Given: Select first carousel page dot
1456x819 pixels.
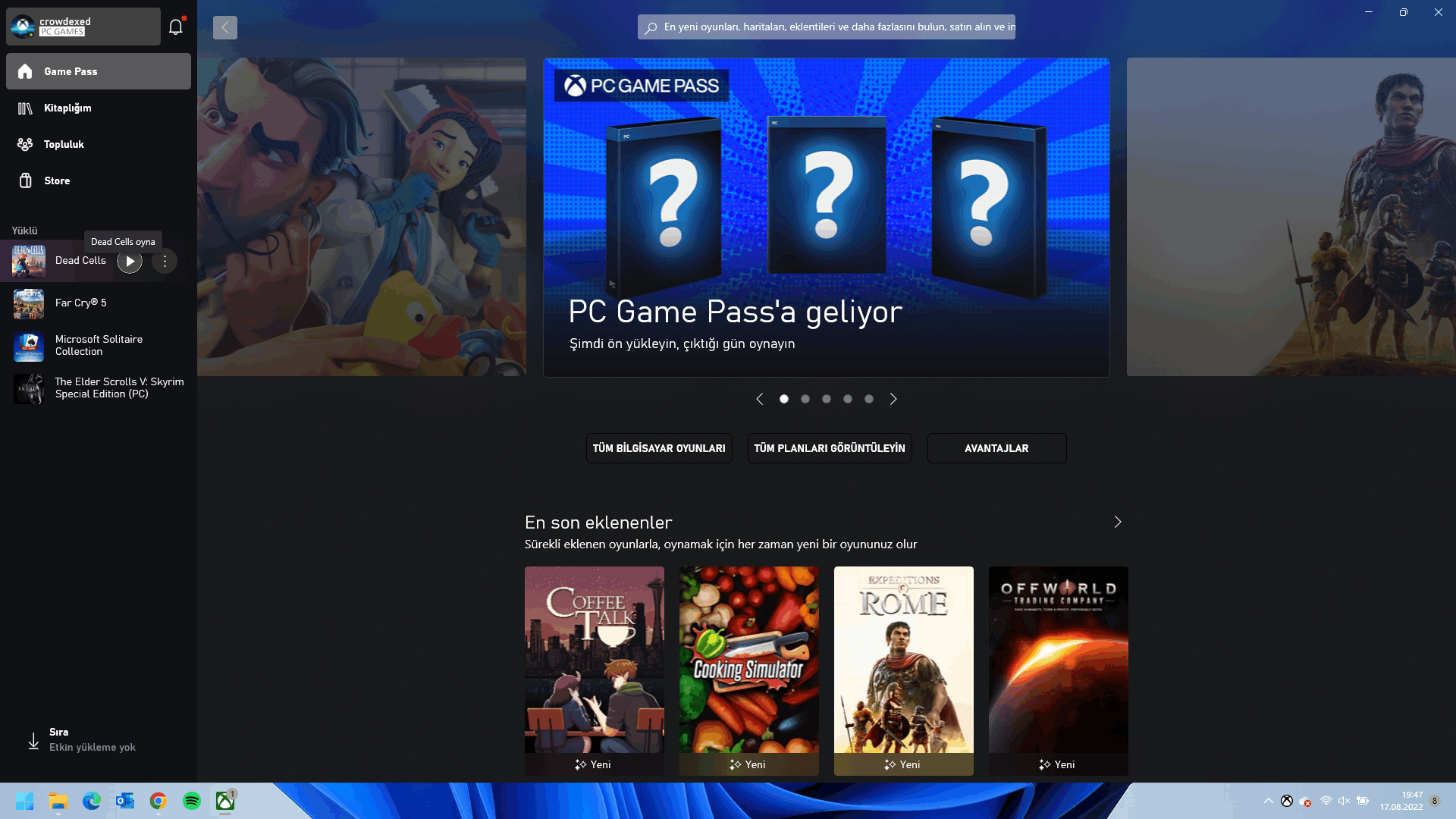Looking at the screenshot, I should [x=784, y=399].
